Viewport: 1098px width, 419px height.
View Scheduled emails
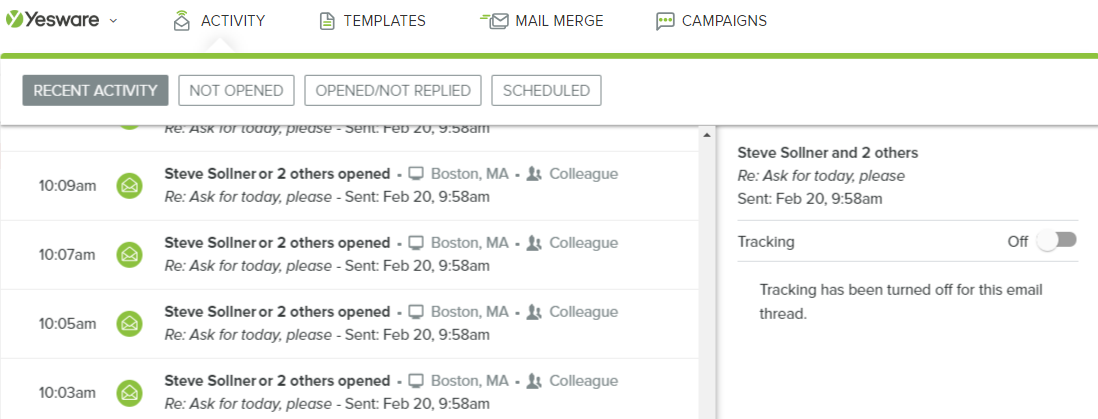[x=546, y=90]
